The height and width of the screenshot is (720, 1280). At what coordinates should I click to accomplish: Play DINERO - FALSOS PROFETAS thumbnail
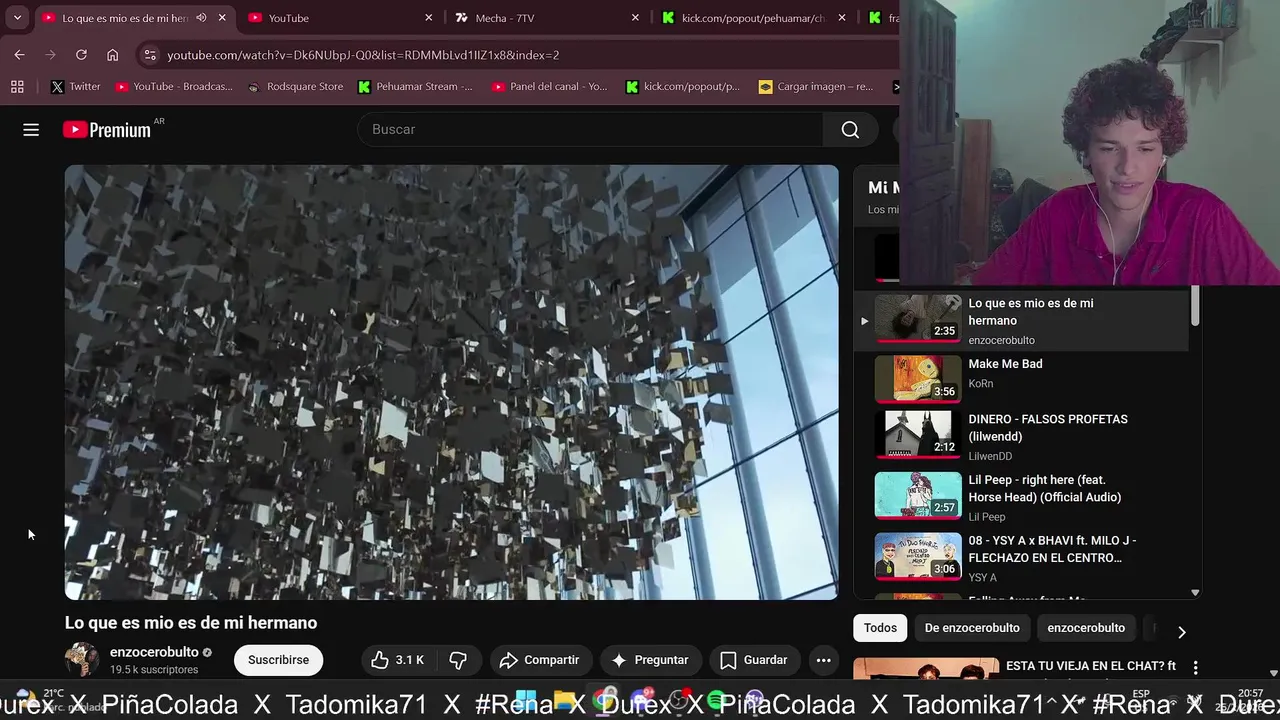pyautogui.click(x=918, y=435)
